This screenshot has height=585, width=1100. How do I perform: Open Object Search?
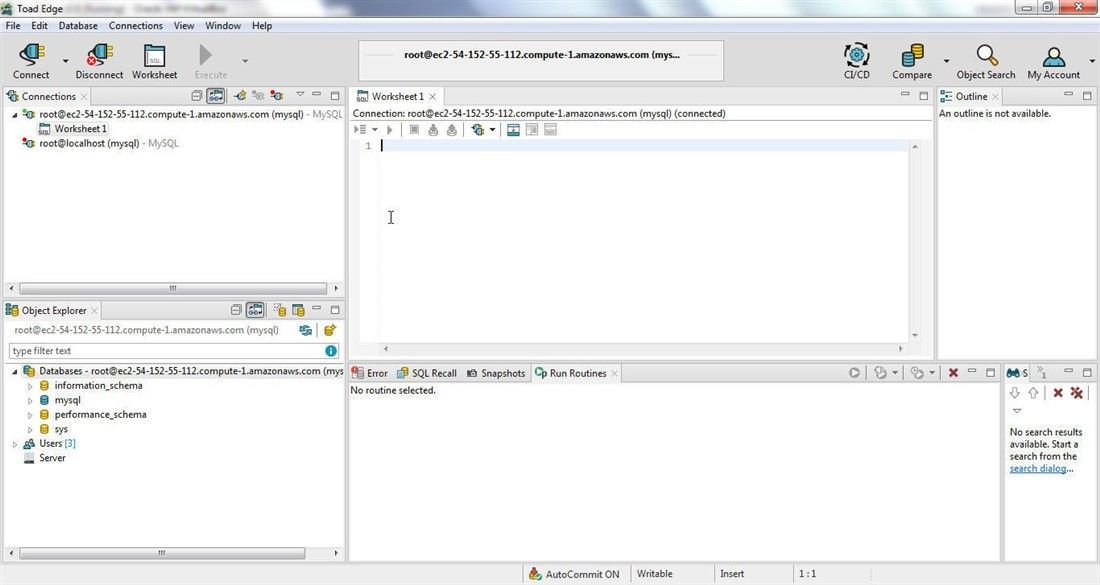(986, 61)
